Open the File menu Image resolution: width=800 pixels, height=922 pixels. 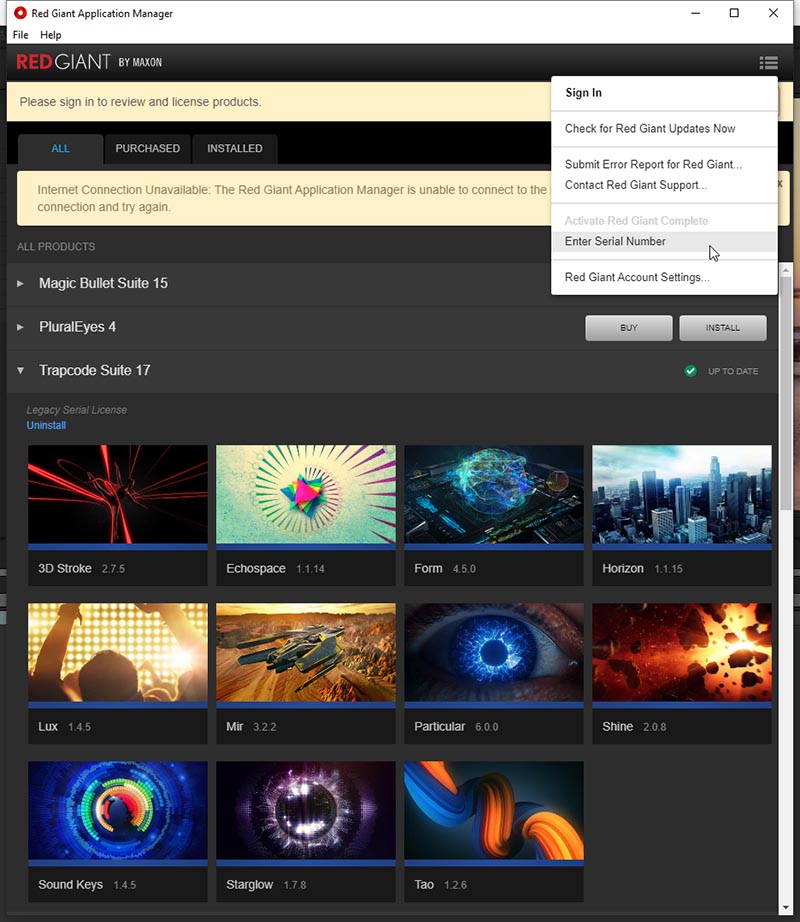point(21,35)
